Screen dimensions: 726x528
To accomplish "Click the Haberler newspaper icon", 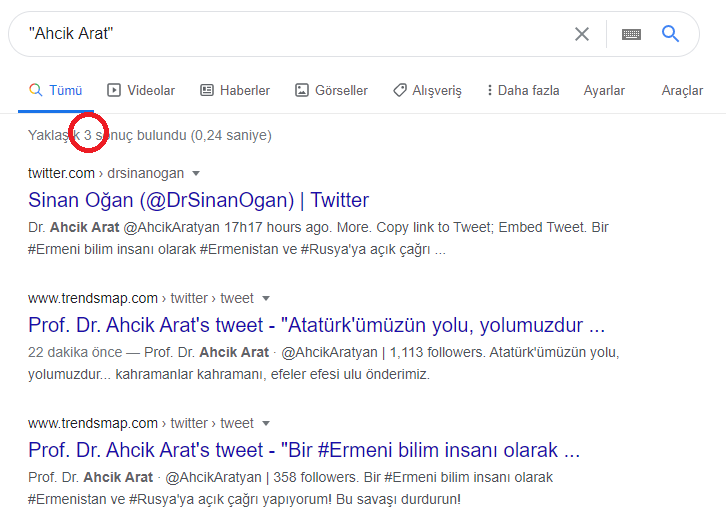I will (207, 90).
